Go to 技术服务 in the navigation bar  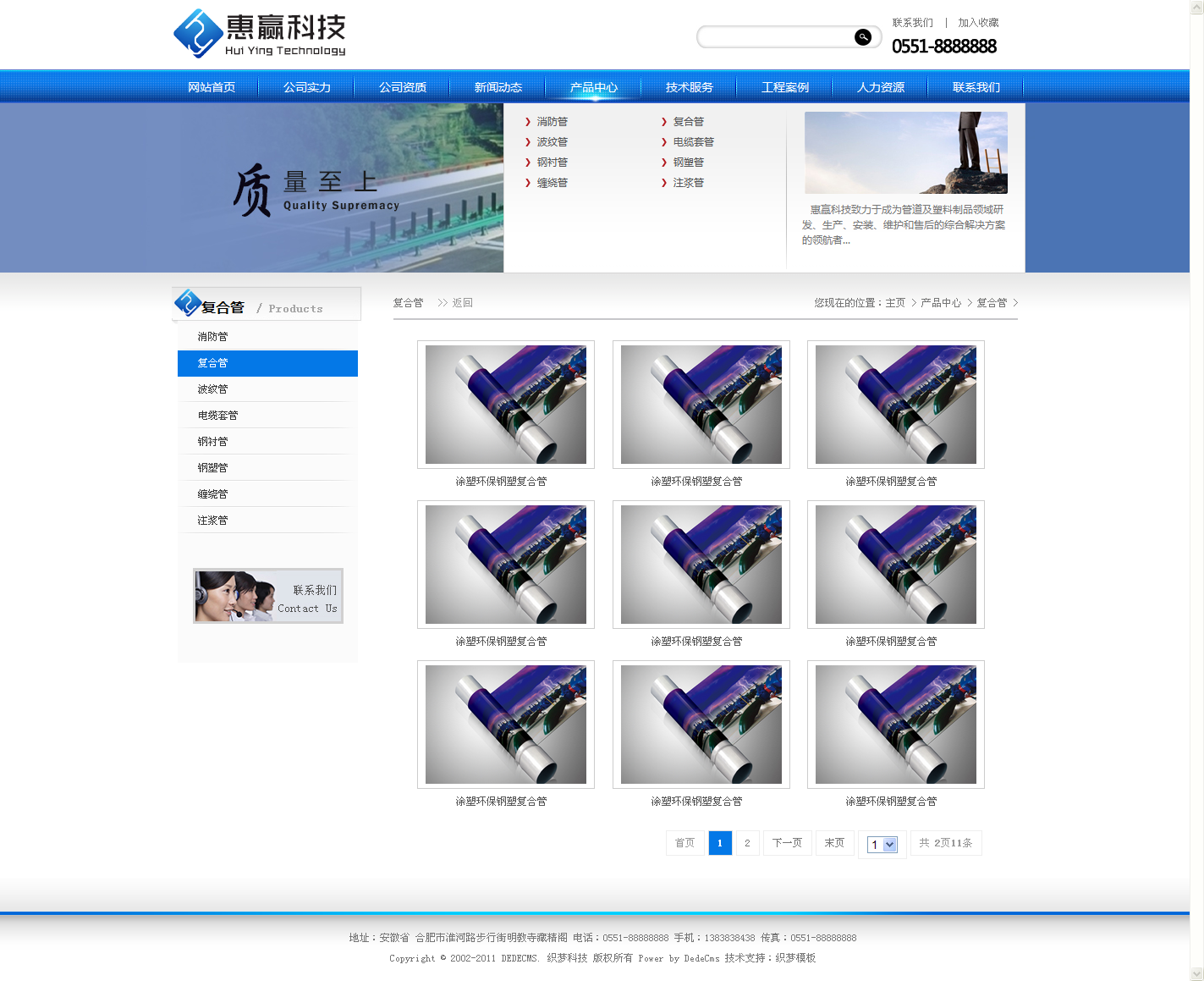coord(689,87)
